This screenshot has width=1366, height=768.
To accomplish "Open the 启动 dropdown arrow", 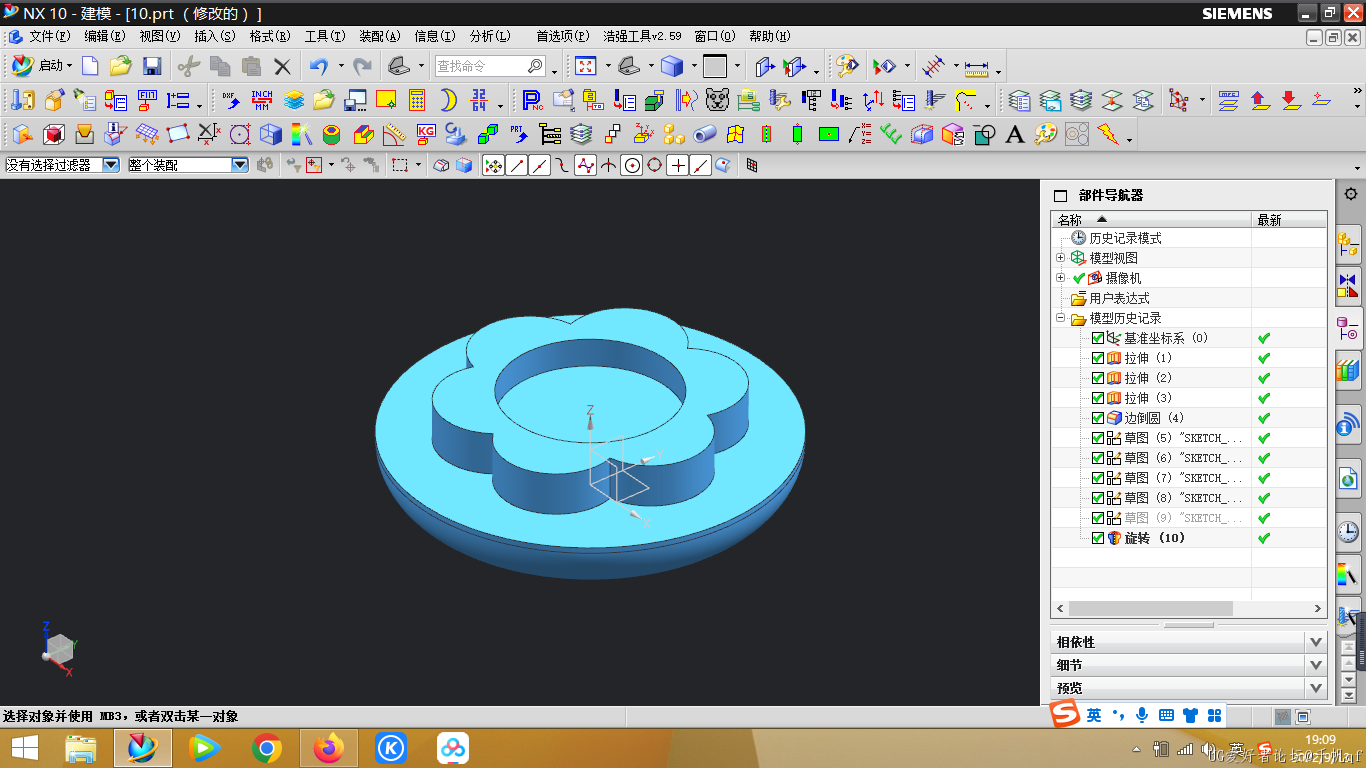I will click(69, 67).
